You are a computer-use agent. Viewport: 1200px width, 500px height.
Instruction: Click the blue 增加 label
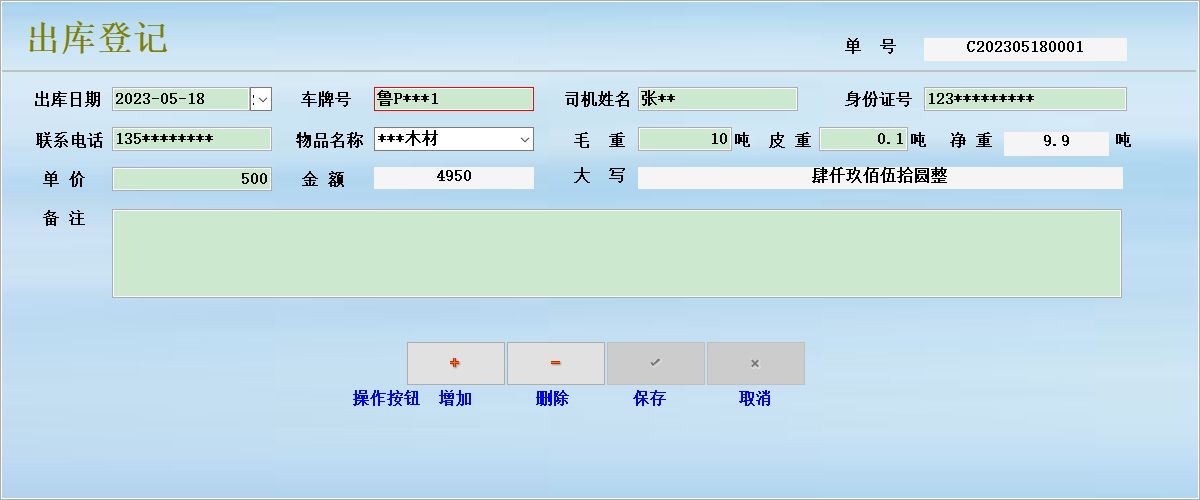pyautogui.click(x=455, y=398)
